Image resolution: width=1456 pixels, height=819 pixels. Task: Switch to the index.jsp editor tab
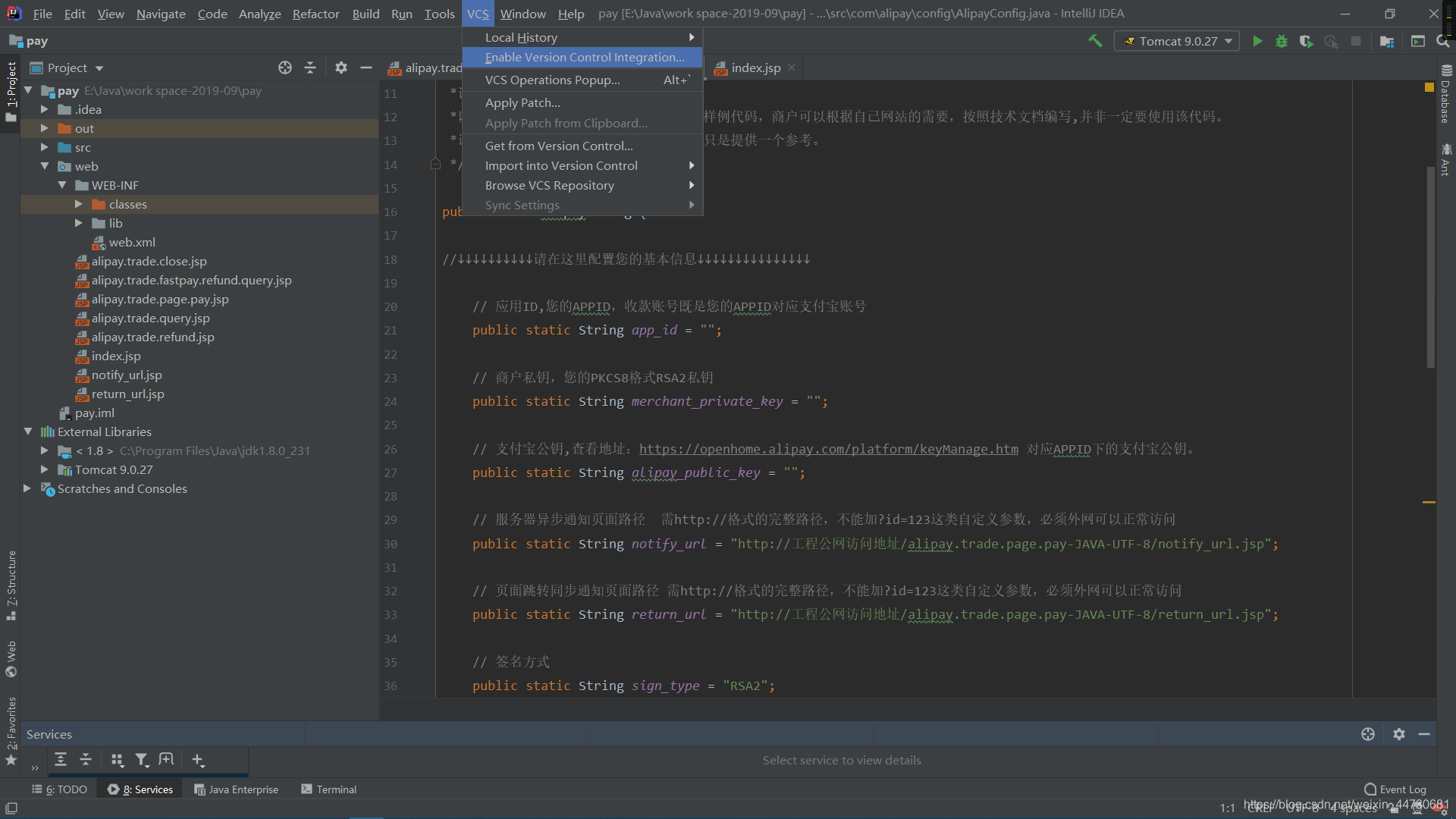[755, 67]
